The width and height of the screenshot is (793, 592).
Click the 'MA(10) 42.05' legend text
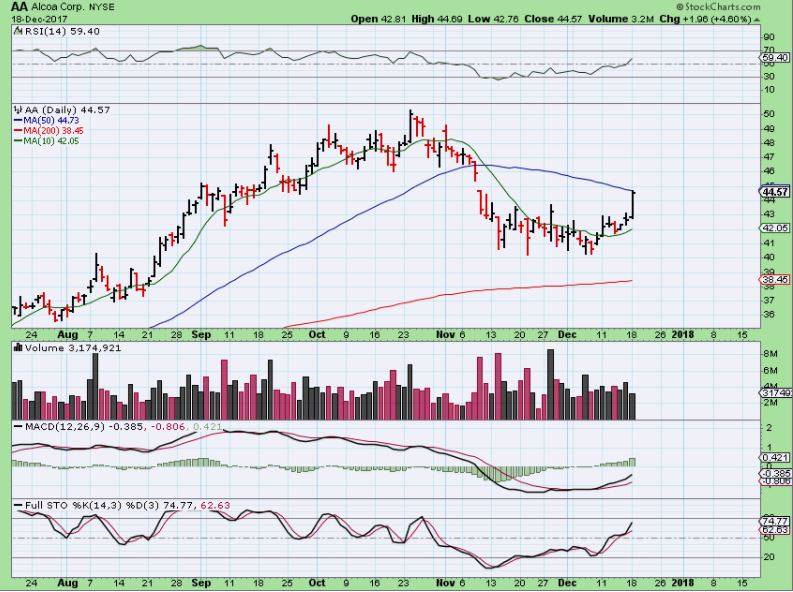pos(51,141)
